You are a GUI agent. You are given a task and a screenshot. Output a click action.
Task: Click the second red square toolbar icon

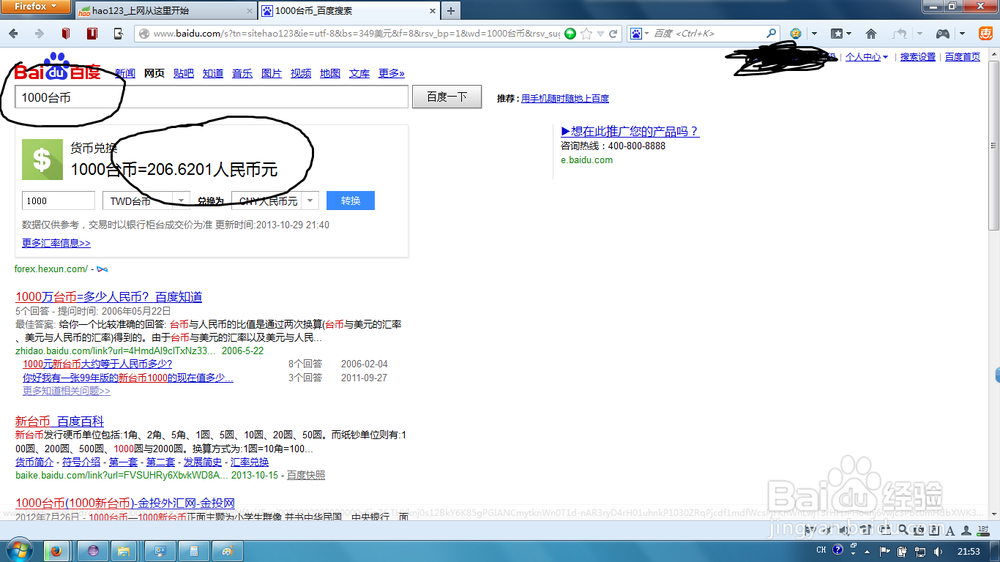pyautogui.click(x=92, y=34)
